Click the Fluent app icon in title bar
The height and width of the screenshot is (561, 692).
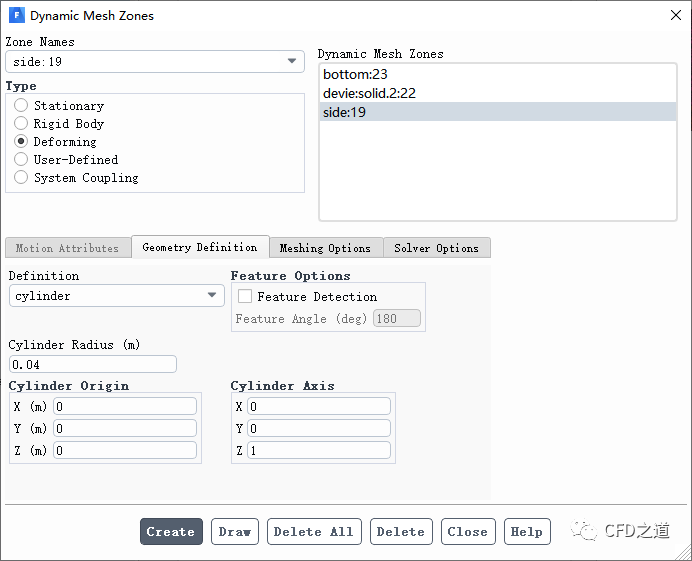point(17,15)
